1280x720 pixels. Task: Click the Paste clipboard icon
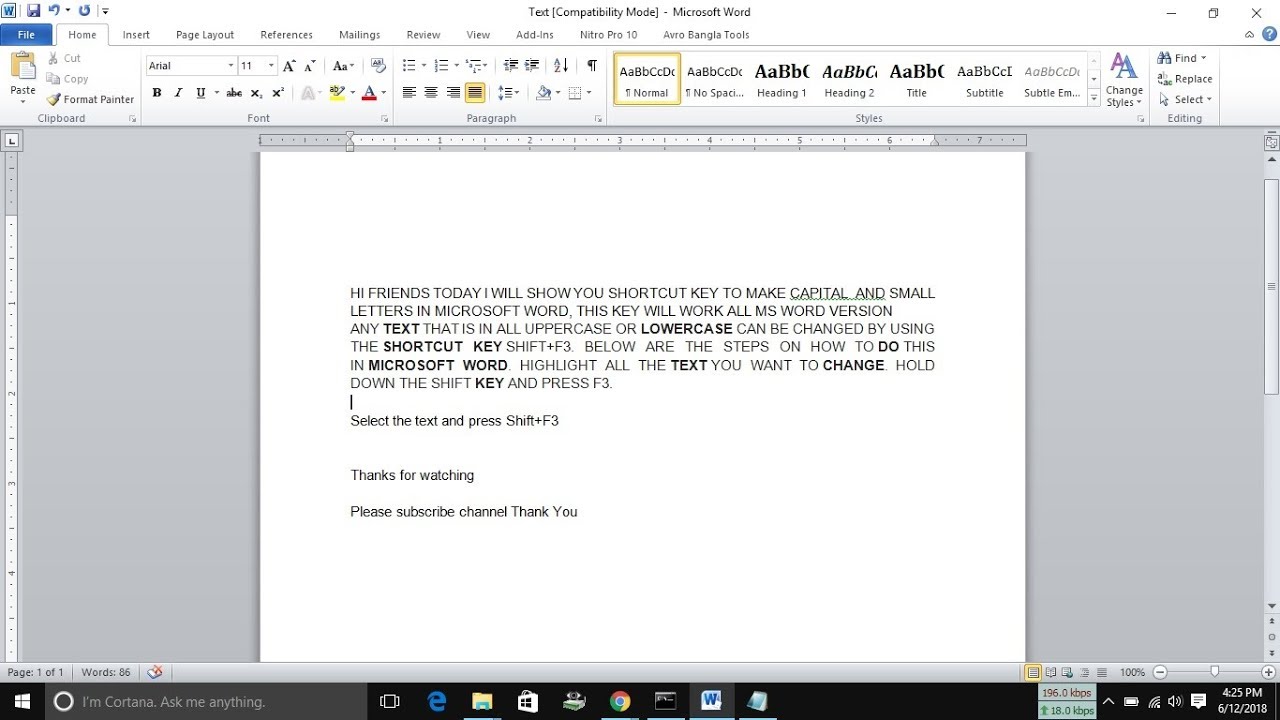coord(23,67)
